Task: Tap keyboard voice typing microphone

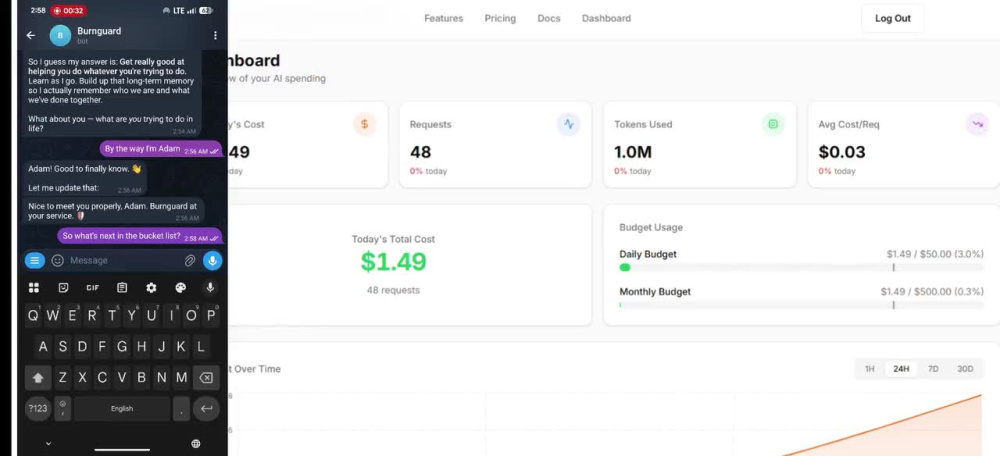Action: click(x=210, y=288)
